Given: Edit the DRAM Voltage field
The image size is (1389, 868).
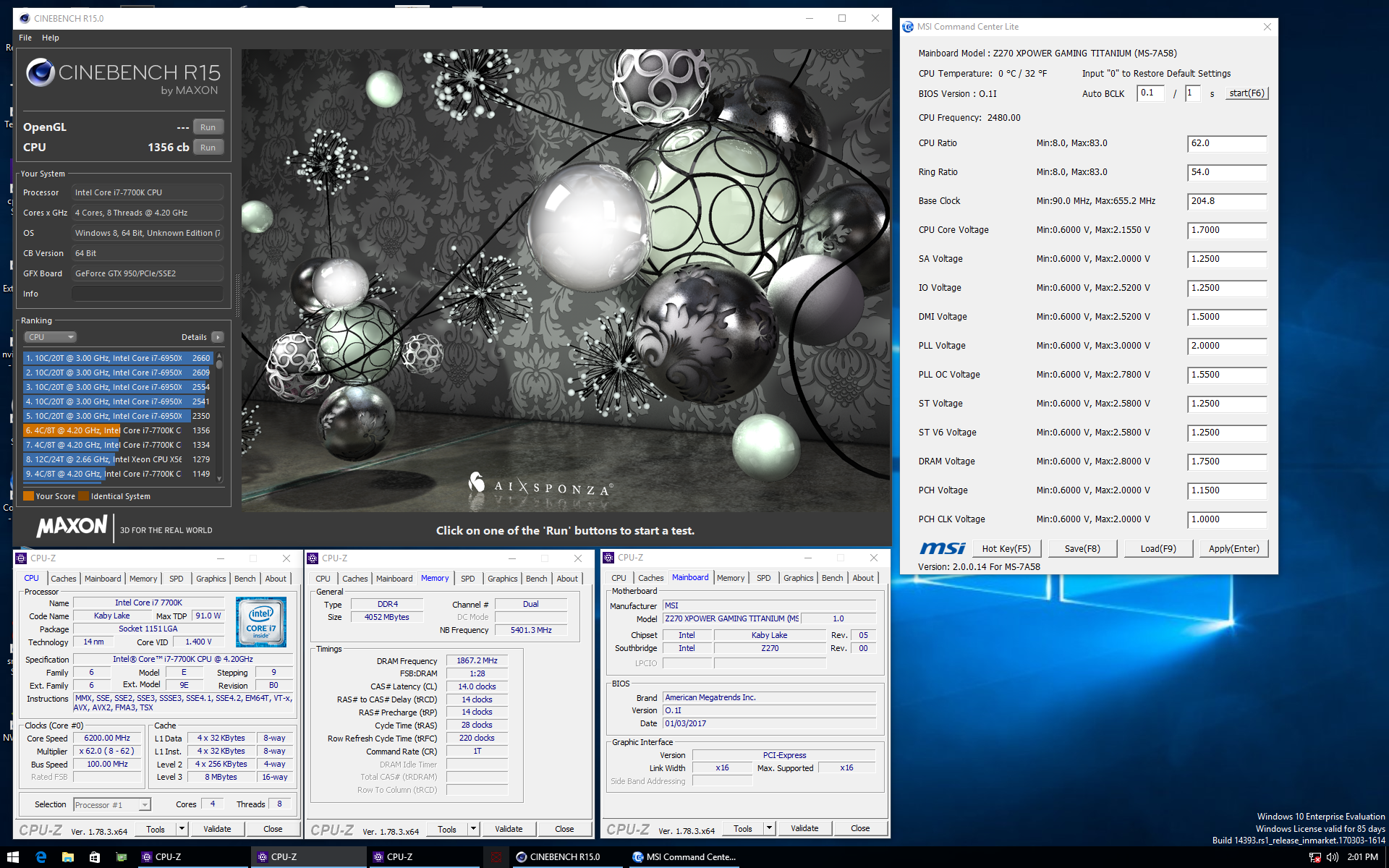Looking at the screenshot, I should click(1227, 461).
